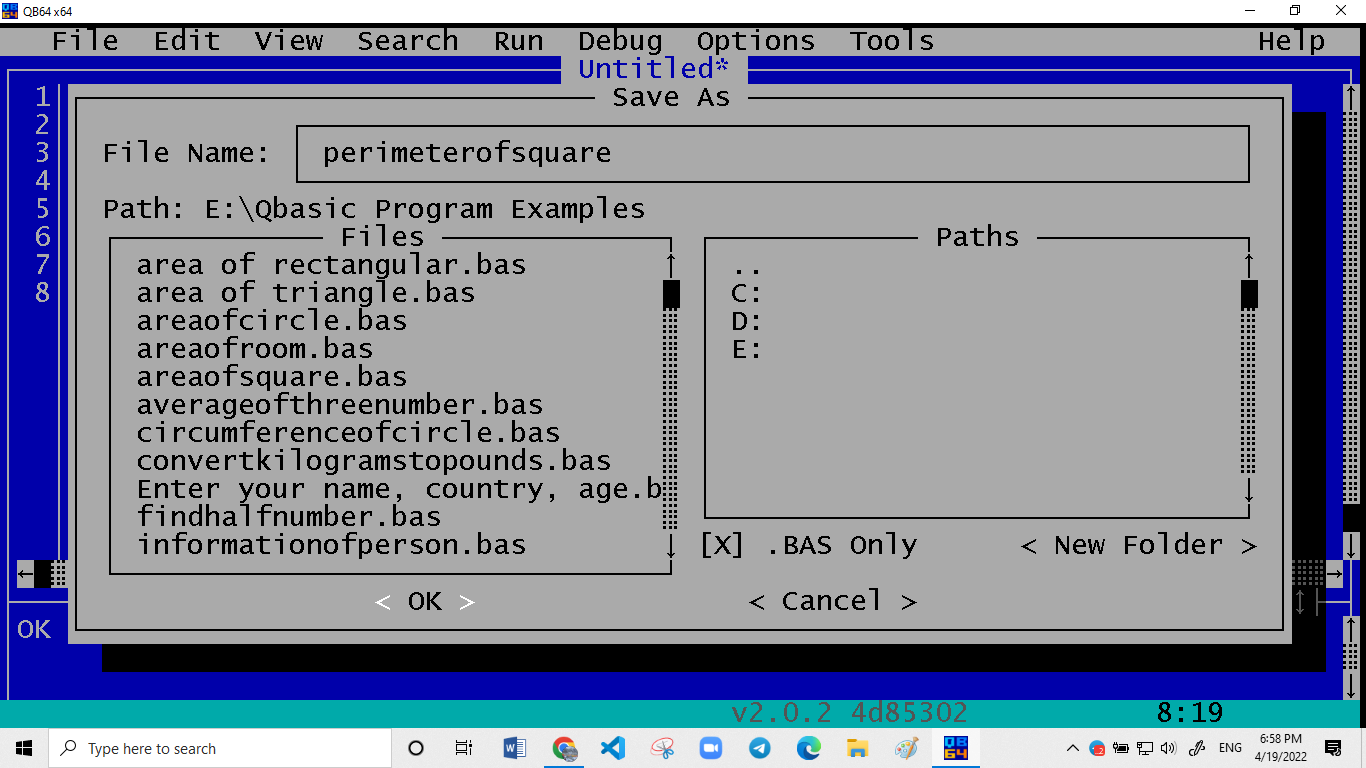The image size is (1366, 768).
Task: Click the File Name input field
Action: [x=773, y=154]
